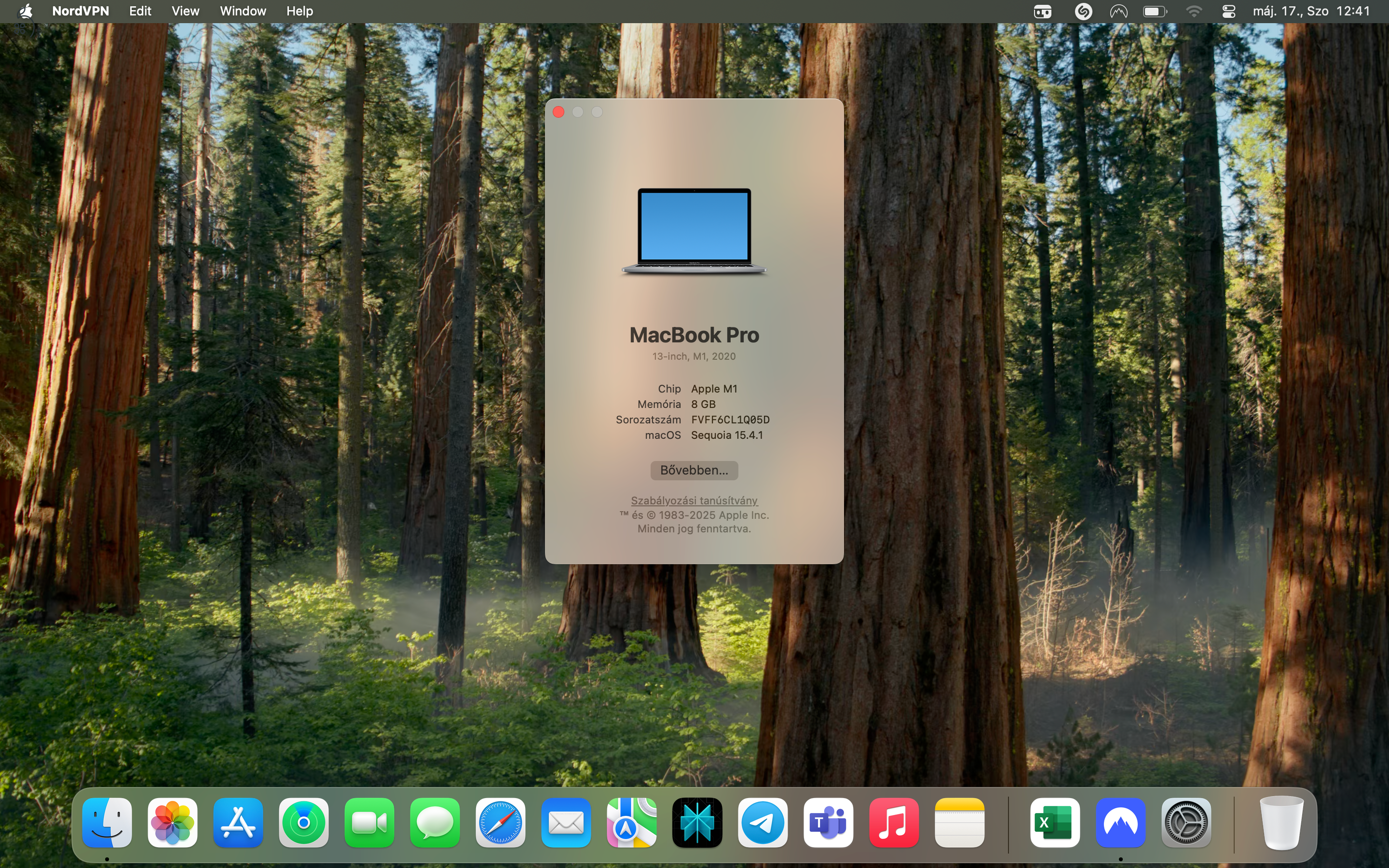Open the Apple menu
Image resolution: width=1389 pixels, height=868 pixels.
click(x=25, y=11)
